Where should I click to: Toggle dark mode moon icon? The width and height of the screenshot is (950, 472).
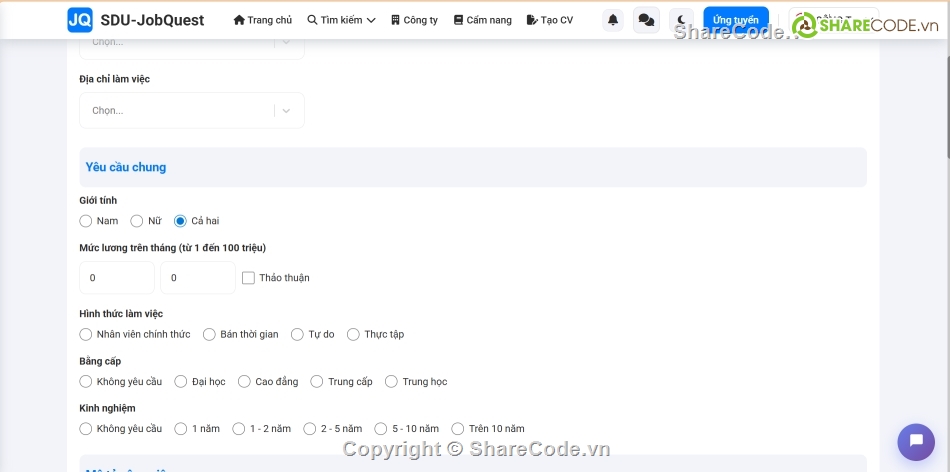[681, 20]
